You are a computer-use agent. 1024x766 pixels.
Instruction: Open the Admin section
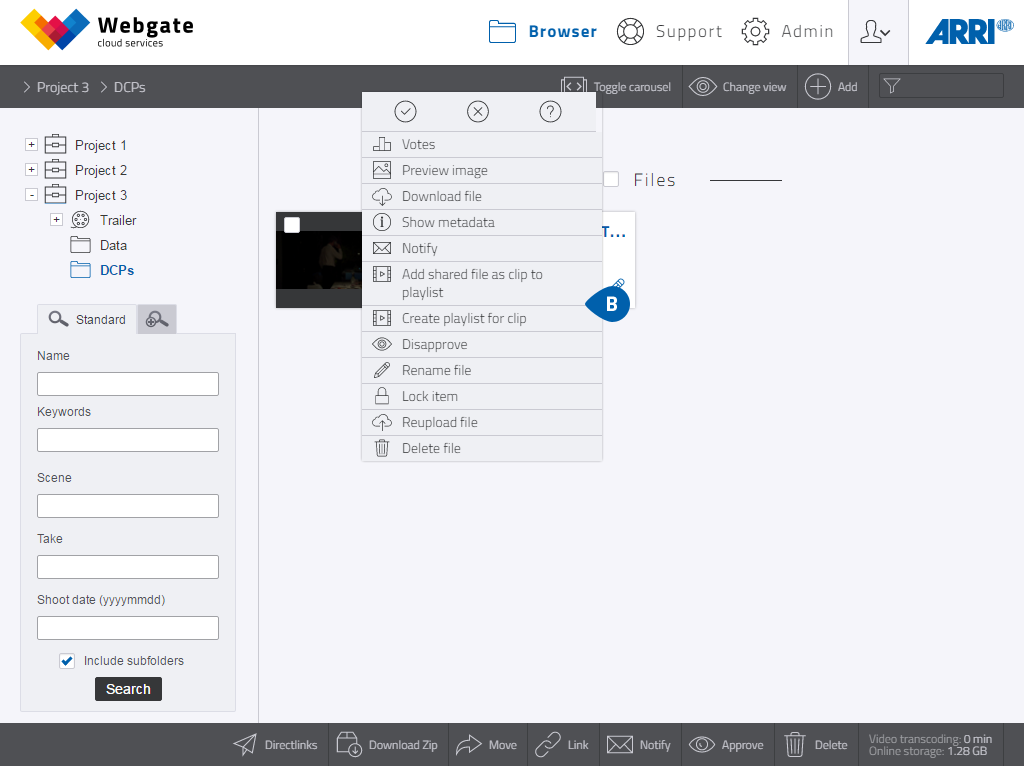(788, 31)
